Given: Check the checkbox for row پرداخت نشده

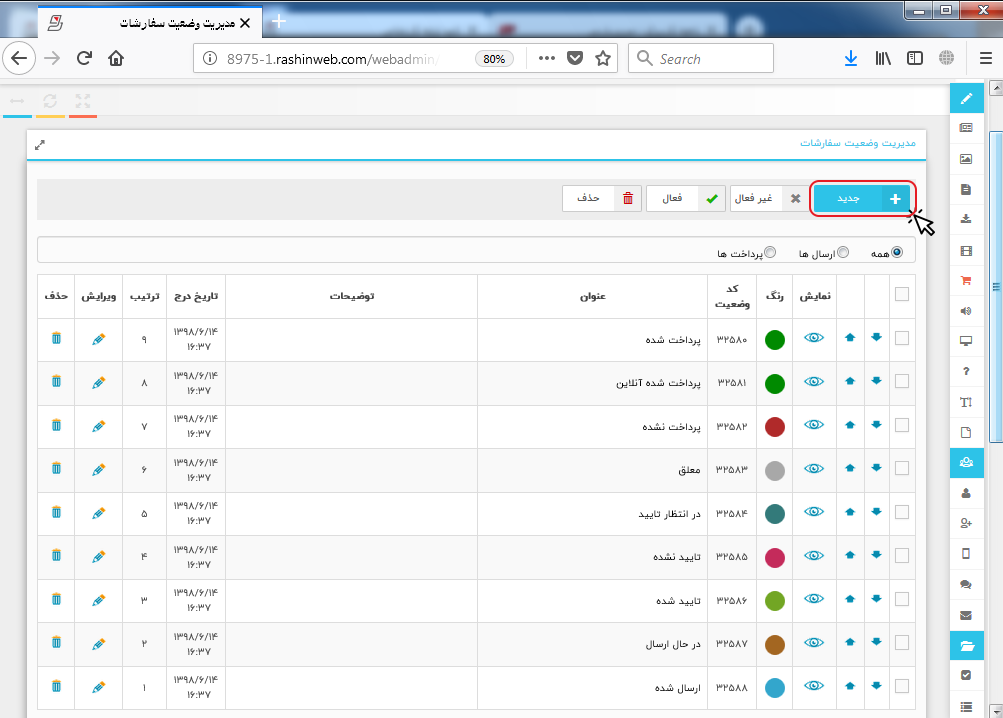Looking at the screenshot, I should (x=902, y=425).
